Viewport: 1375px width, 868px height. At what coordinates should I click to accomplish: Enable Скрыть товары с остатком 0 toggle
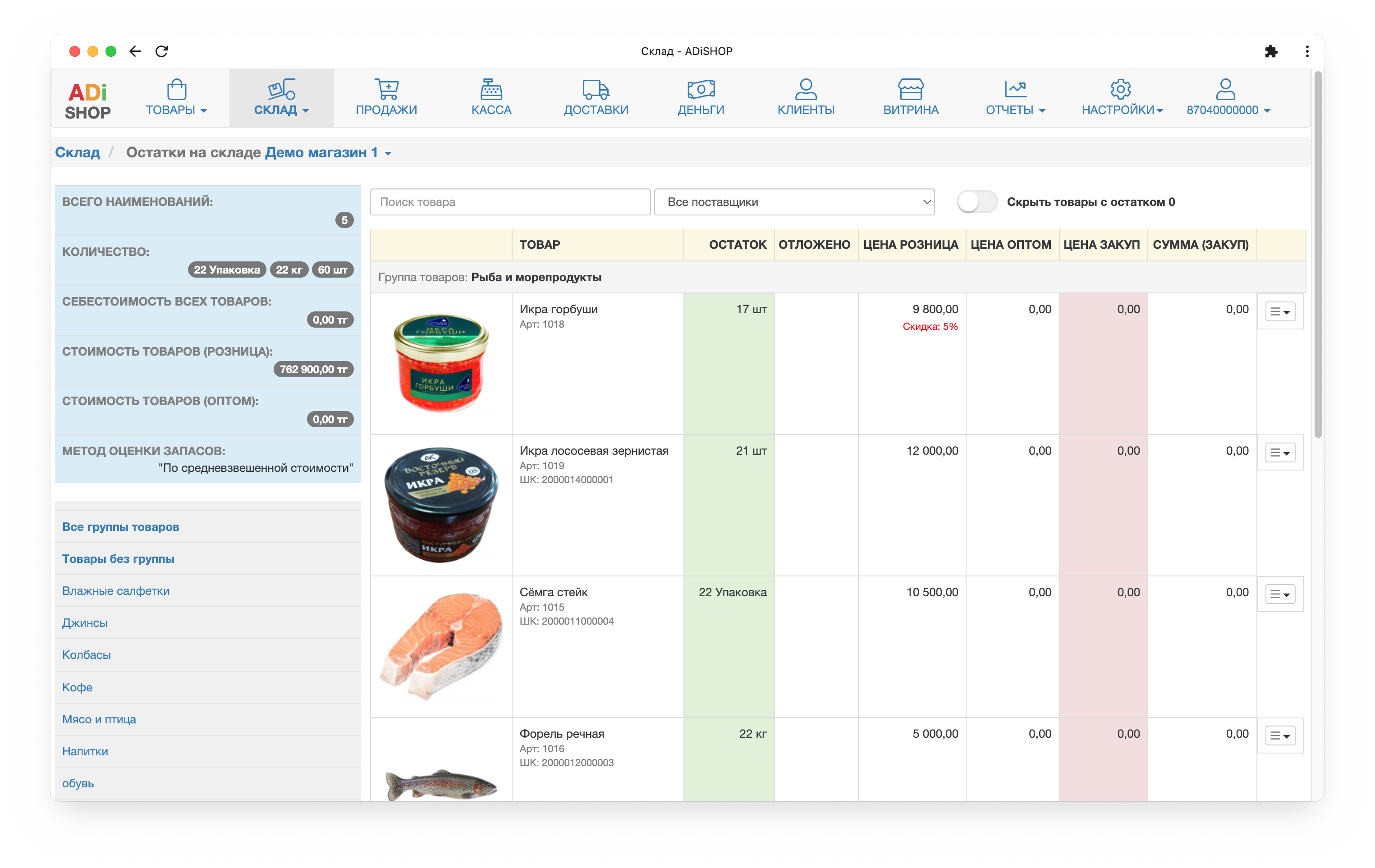(x=976, y=201)
